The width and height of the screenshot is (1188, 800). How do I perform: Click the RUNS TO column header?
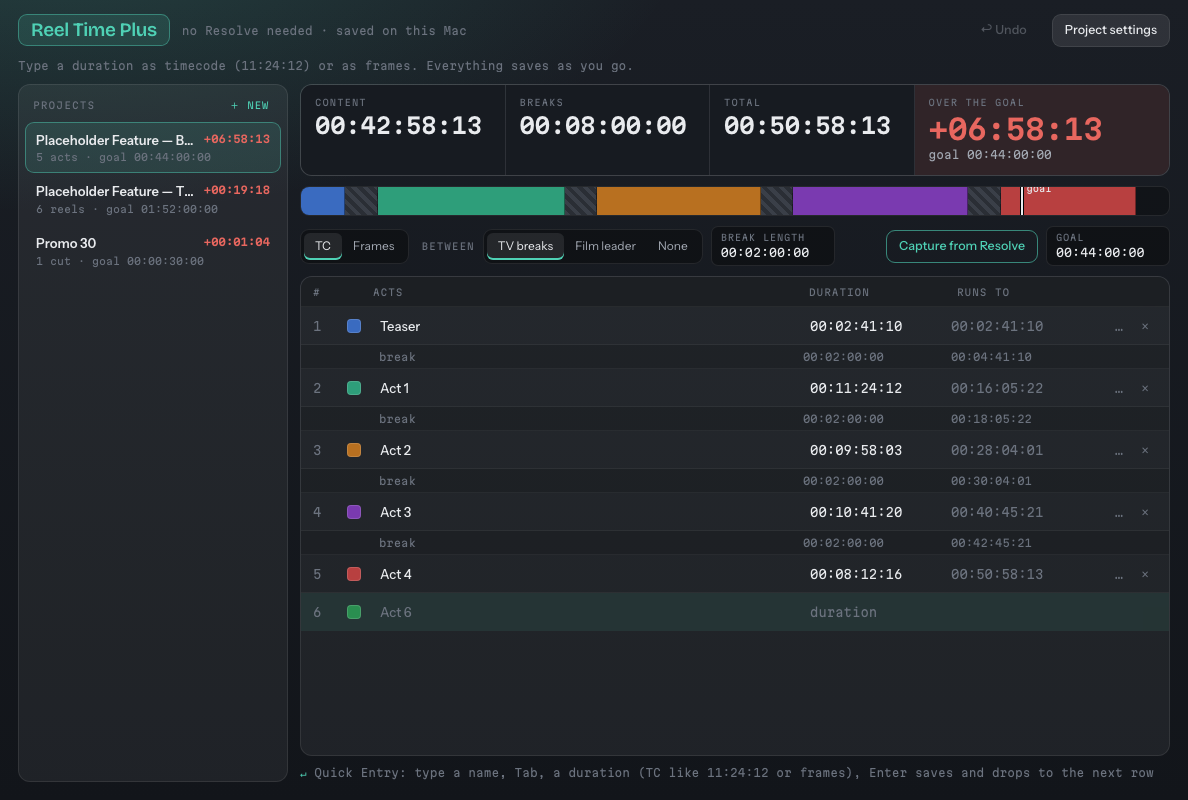tap(983, 292)
